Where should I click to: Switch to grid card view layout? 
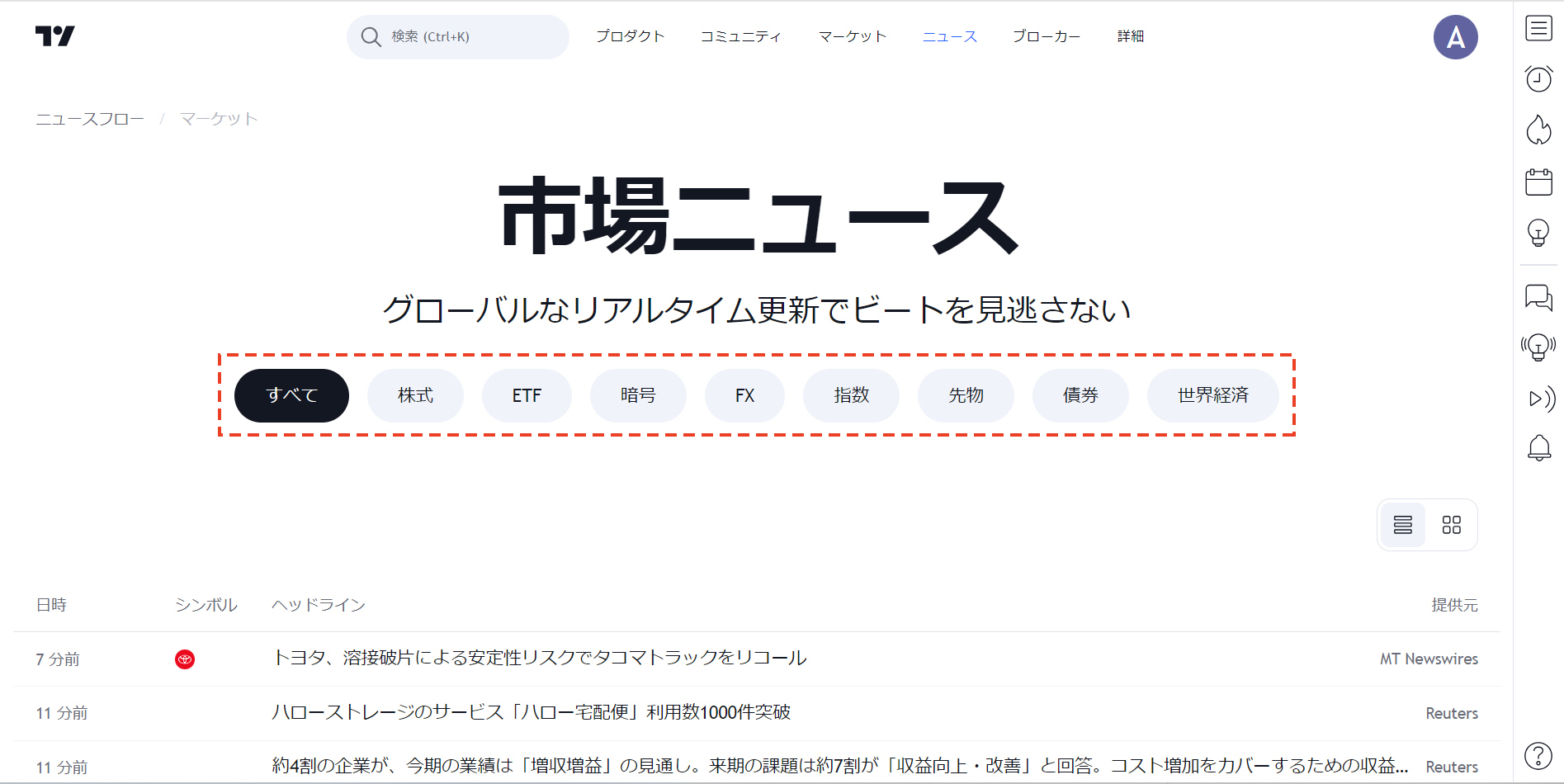point(1452,525)
